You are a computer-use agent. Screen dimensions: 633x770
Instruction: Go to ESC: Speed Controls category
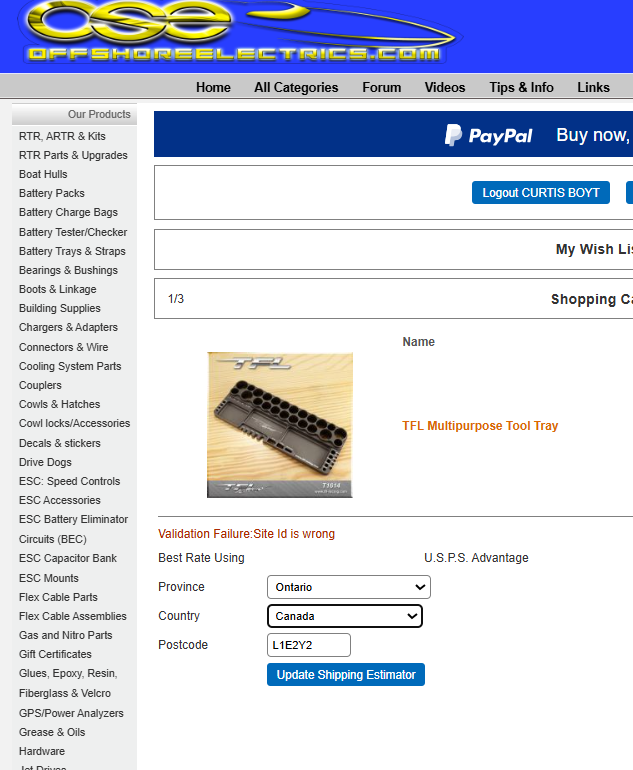[x=69, y=481]
